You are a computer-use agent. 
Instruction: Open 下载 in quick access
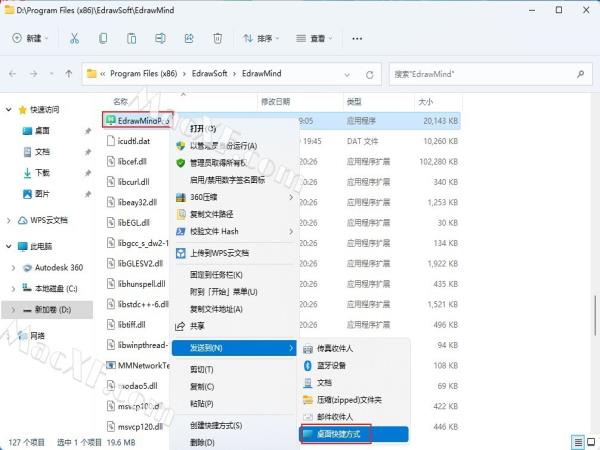tap(42, 173)
